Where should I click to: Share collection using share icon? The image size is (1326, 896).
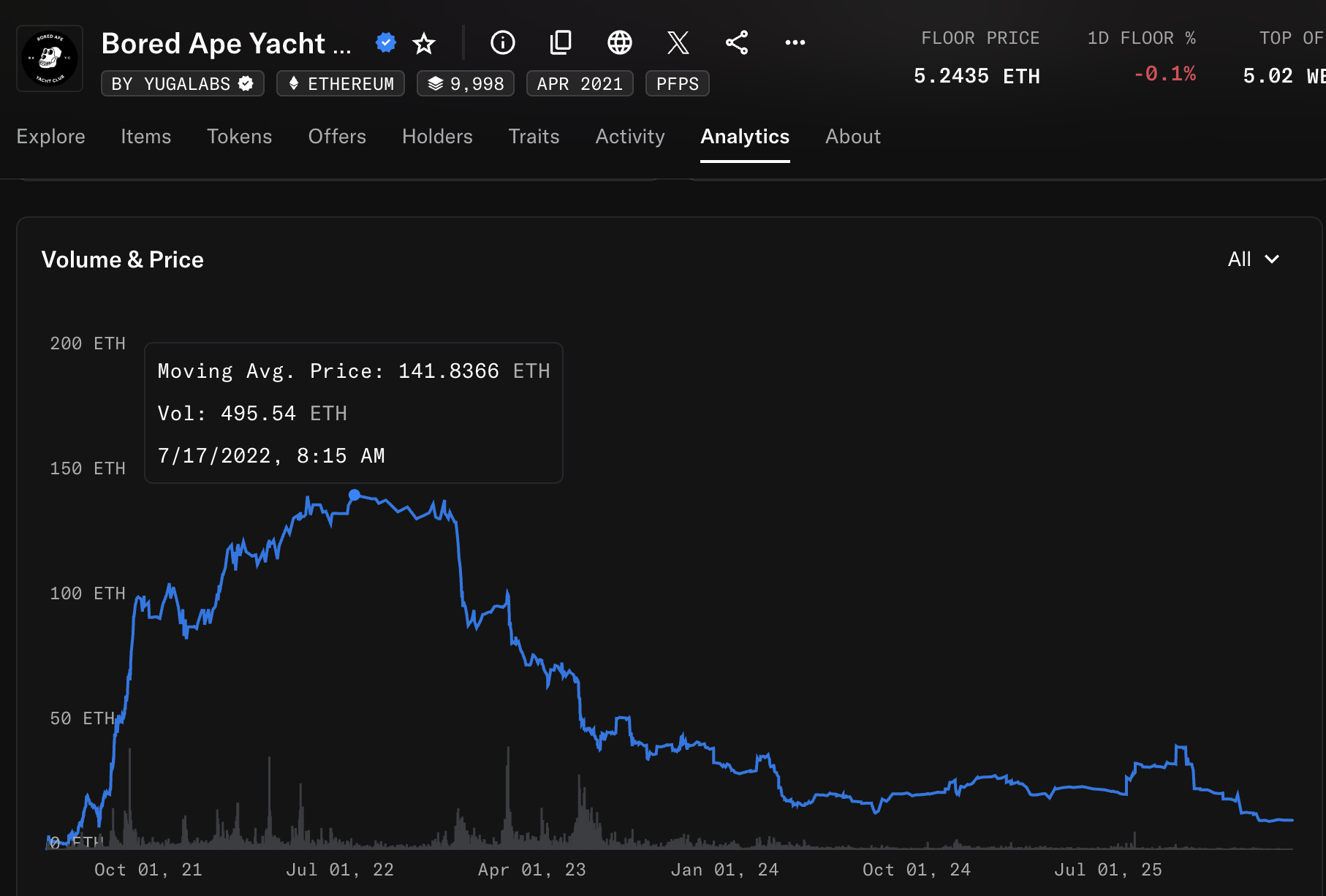click(x=737, y=42)
